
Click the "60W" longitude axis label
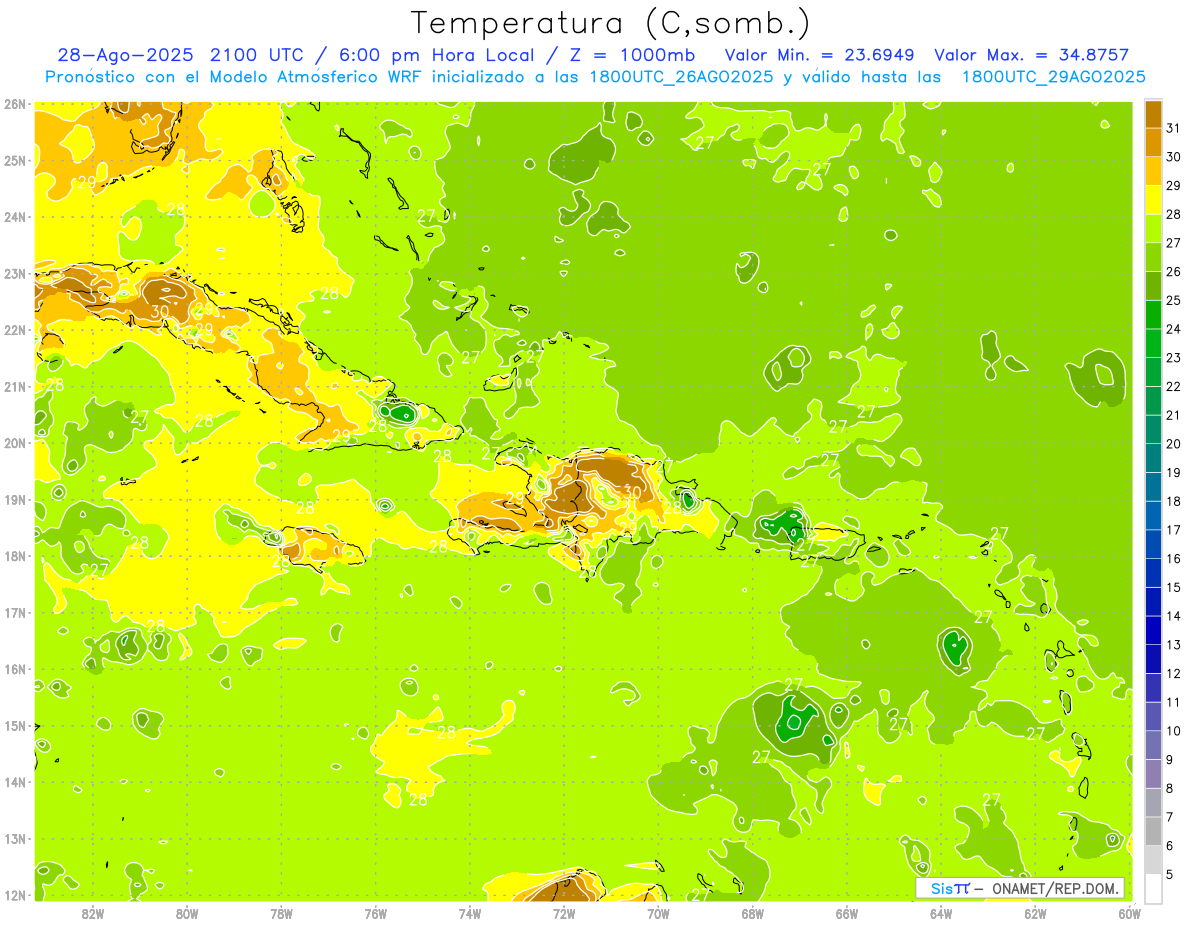pyautogui.click(x=1129, y=913)
